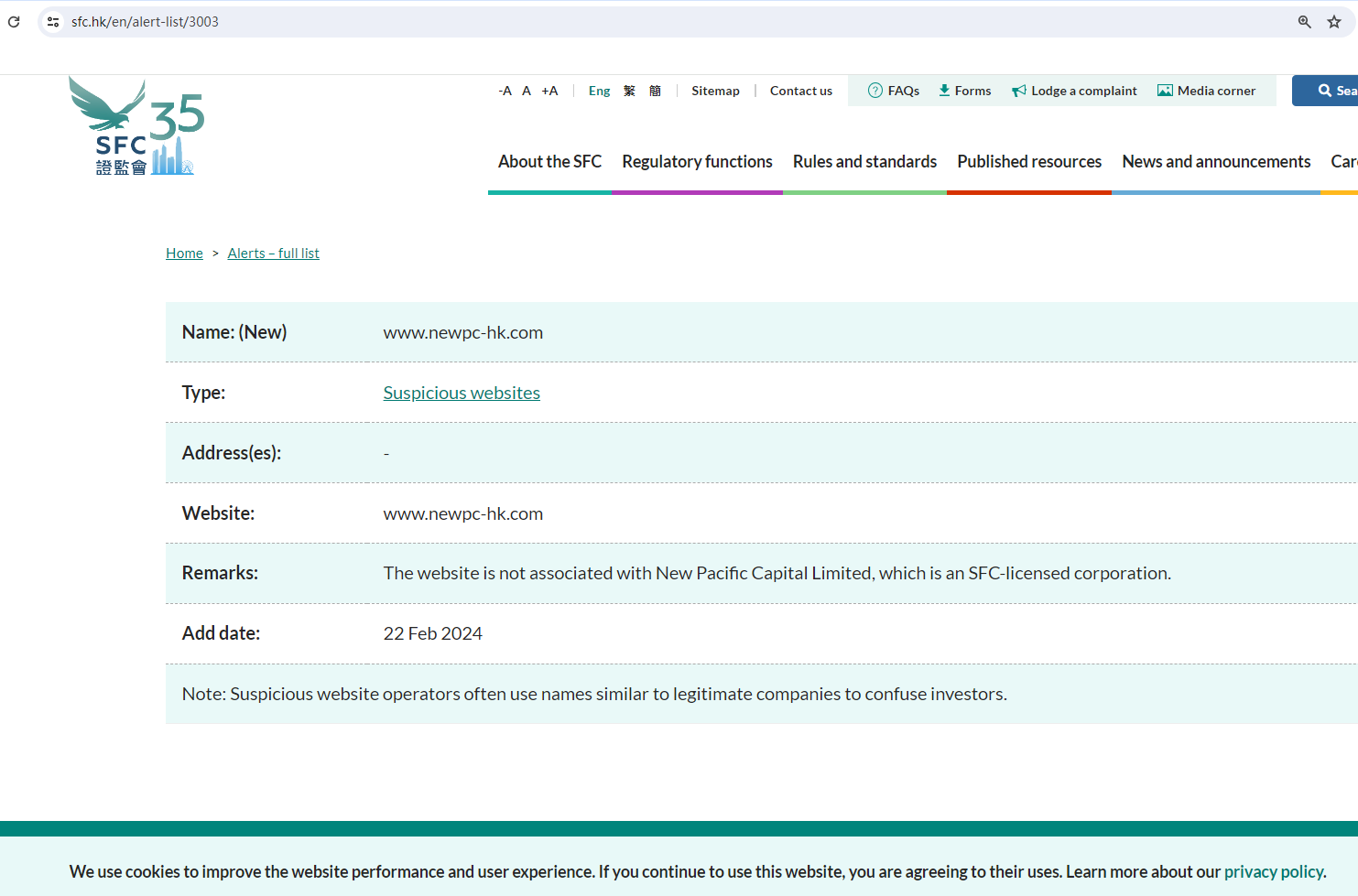Expand the About the SFC menu
The height and width of the screenshot is (896, 1358).
pos(549,162)
